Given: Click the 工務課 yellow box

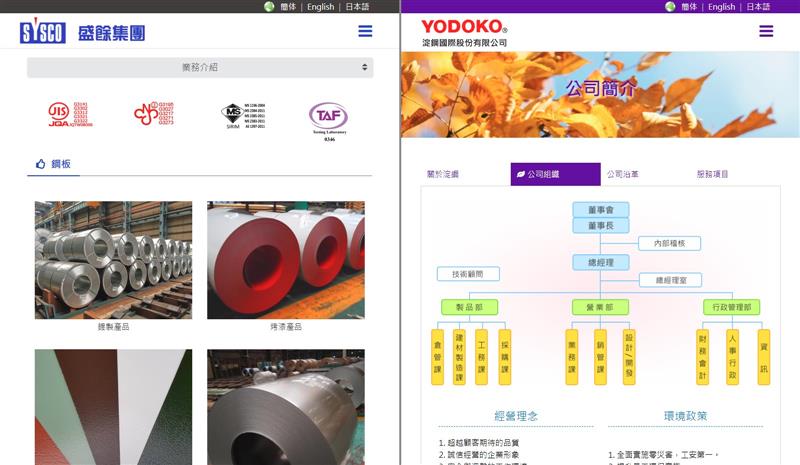Looking at the screenshot, I should coord(482,357).
